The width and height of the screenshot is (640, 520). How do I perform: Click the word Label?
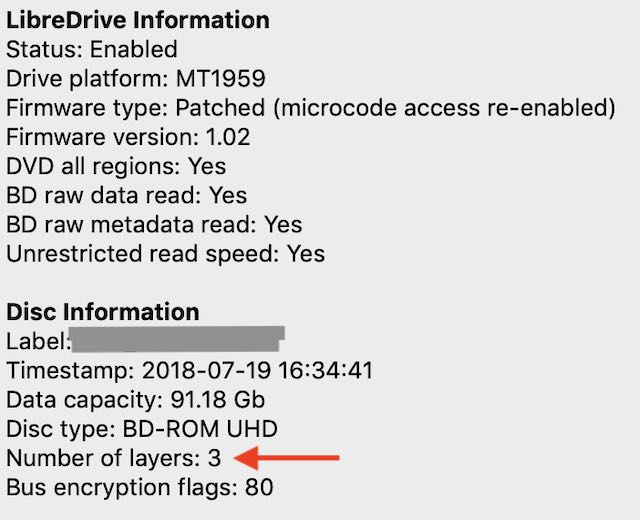pos(36,341)
